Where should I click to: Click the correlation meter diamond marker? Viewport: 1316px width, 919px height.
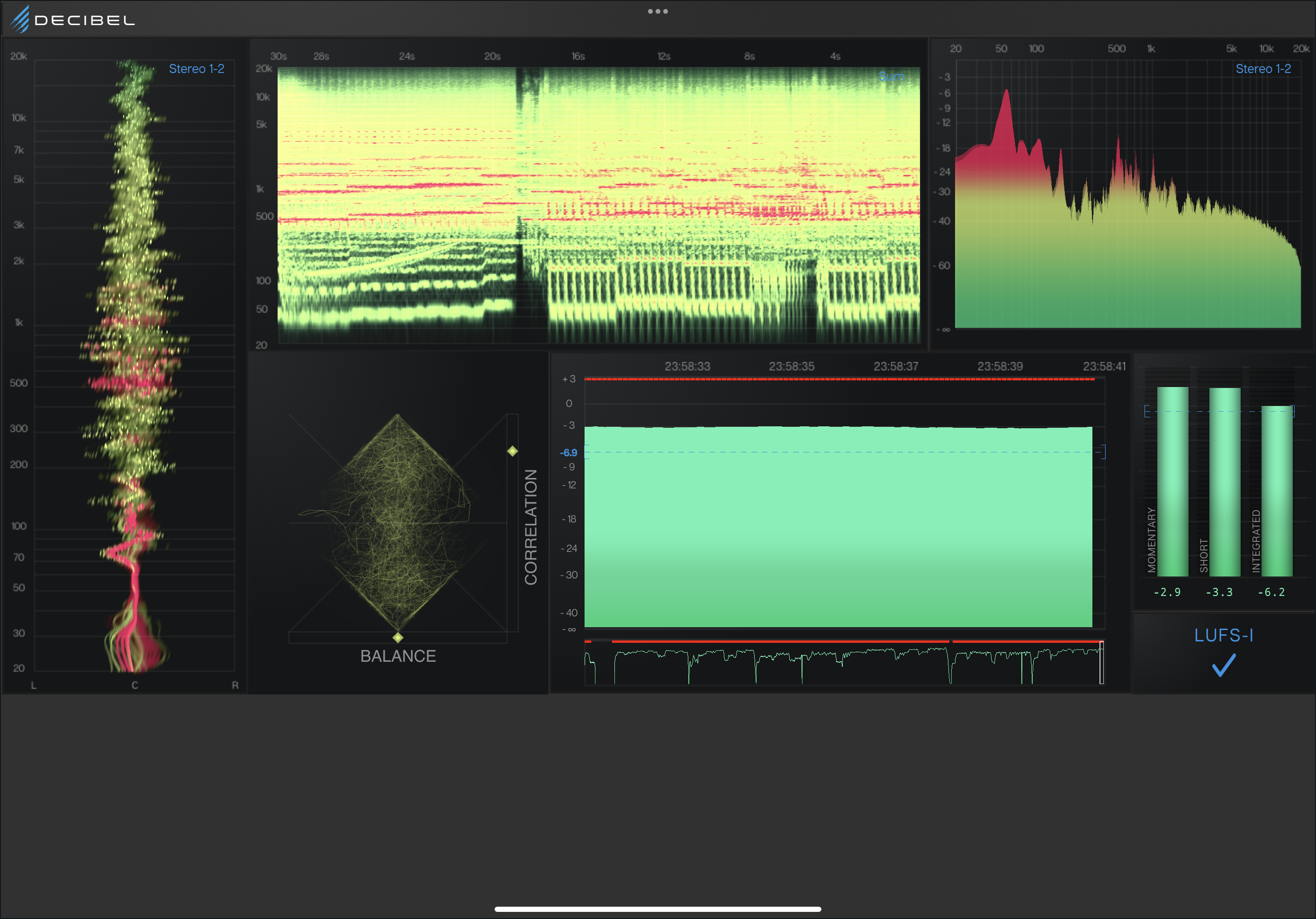(x=513, y=451)
